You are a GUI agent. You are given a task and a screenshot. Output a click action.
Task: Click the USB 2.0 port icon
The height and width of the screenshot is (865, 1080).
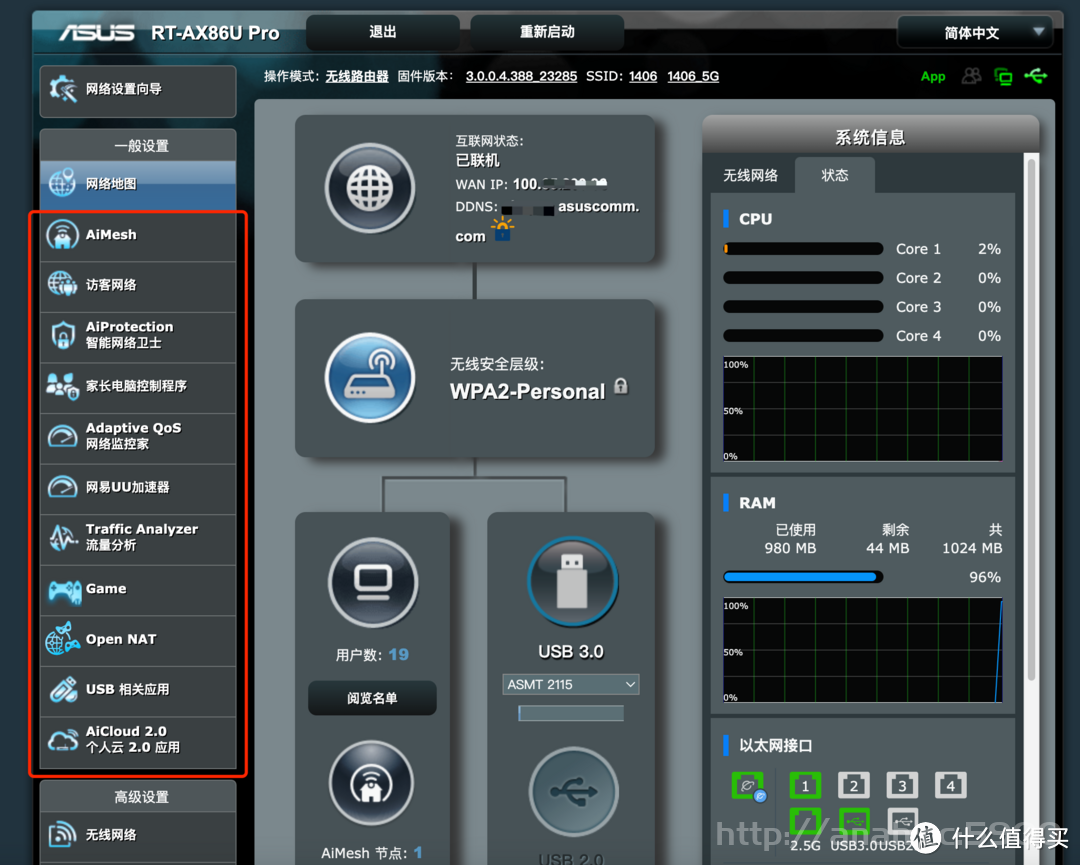click(573, 791)
